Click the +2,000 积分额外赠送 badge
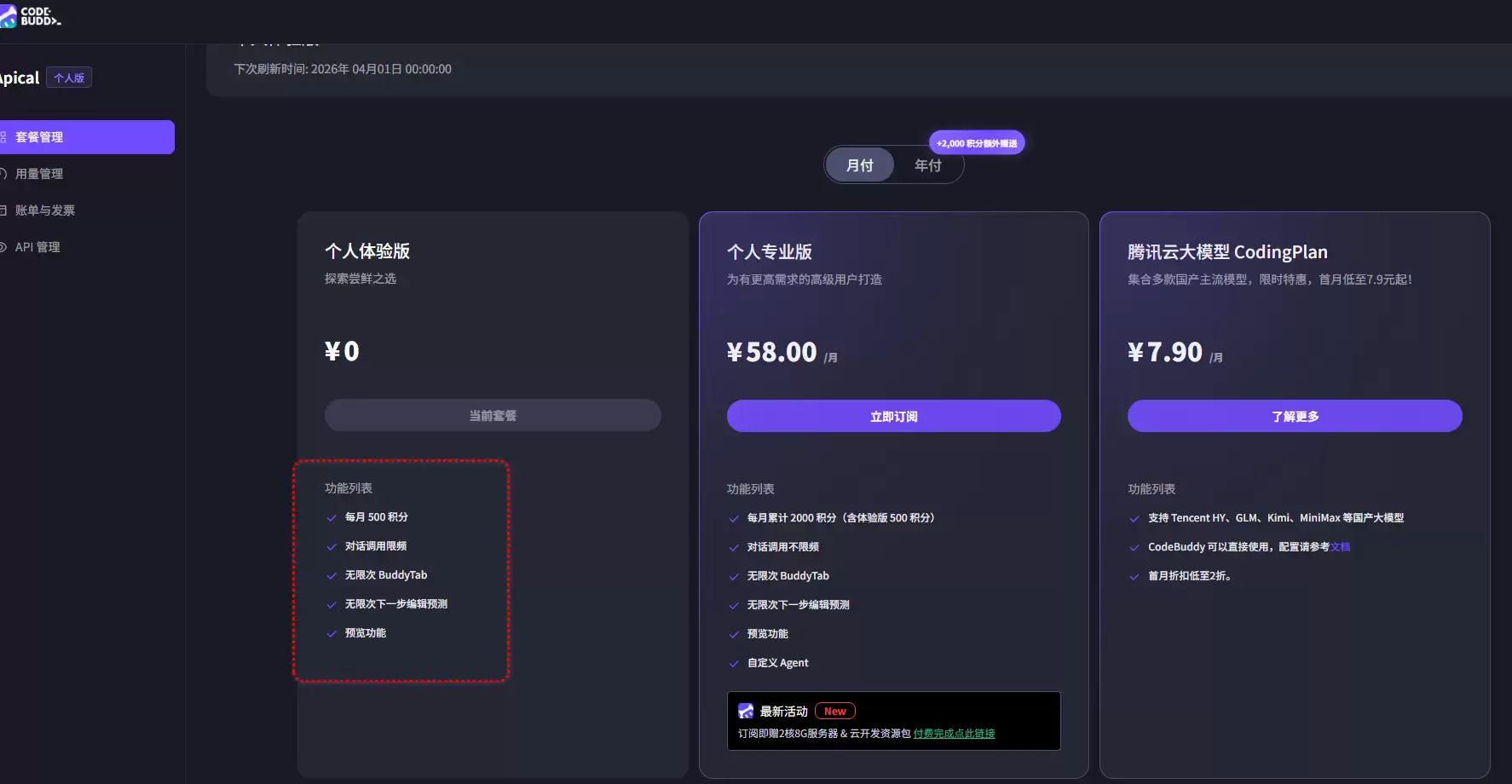 click(x=977, y=142)
